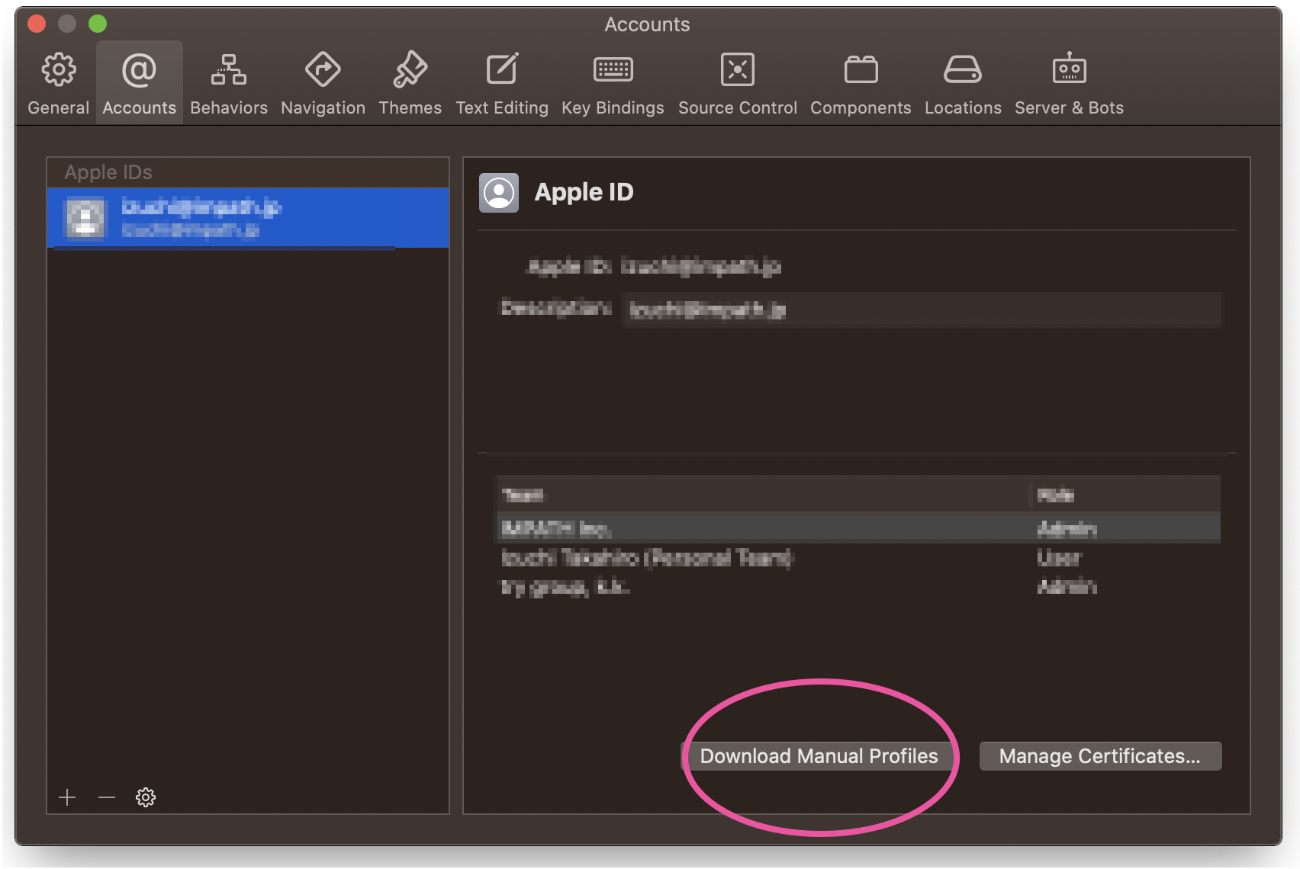Close the Accounts preferences window
The image size is (1300, 869).
[37, 23]
